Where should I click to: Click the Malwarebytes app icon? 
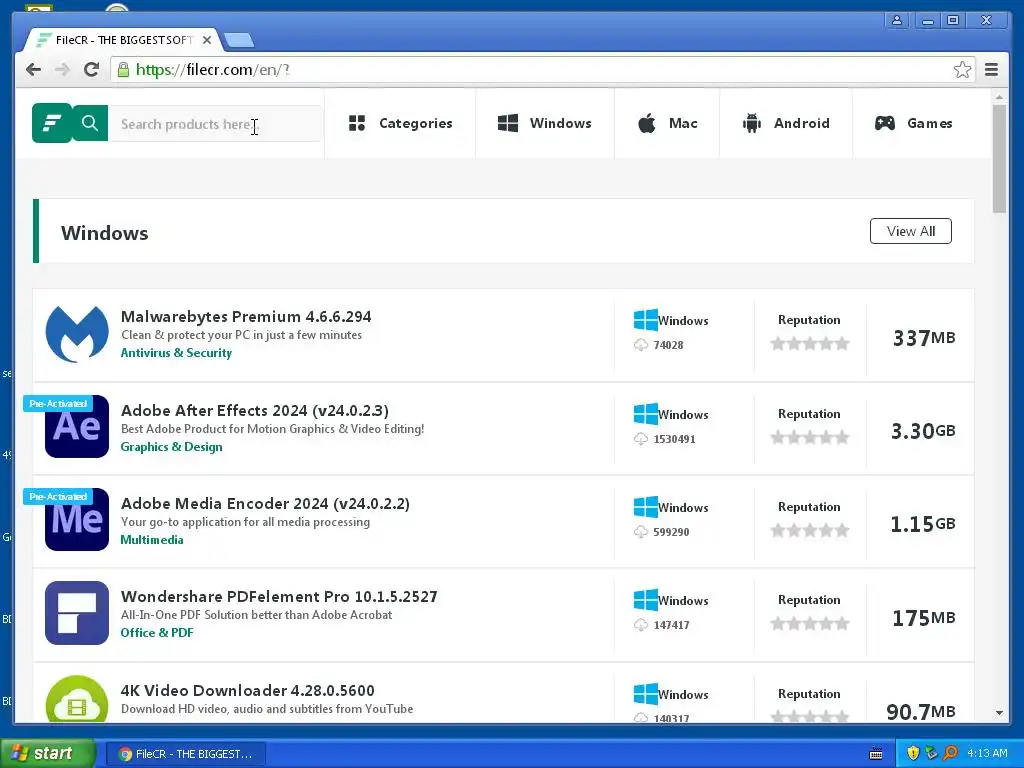[x=77, y=334]
